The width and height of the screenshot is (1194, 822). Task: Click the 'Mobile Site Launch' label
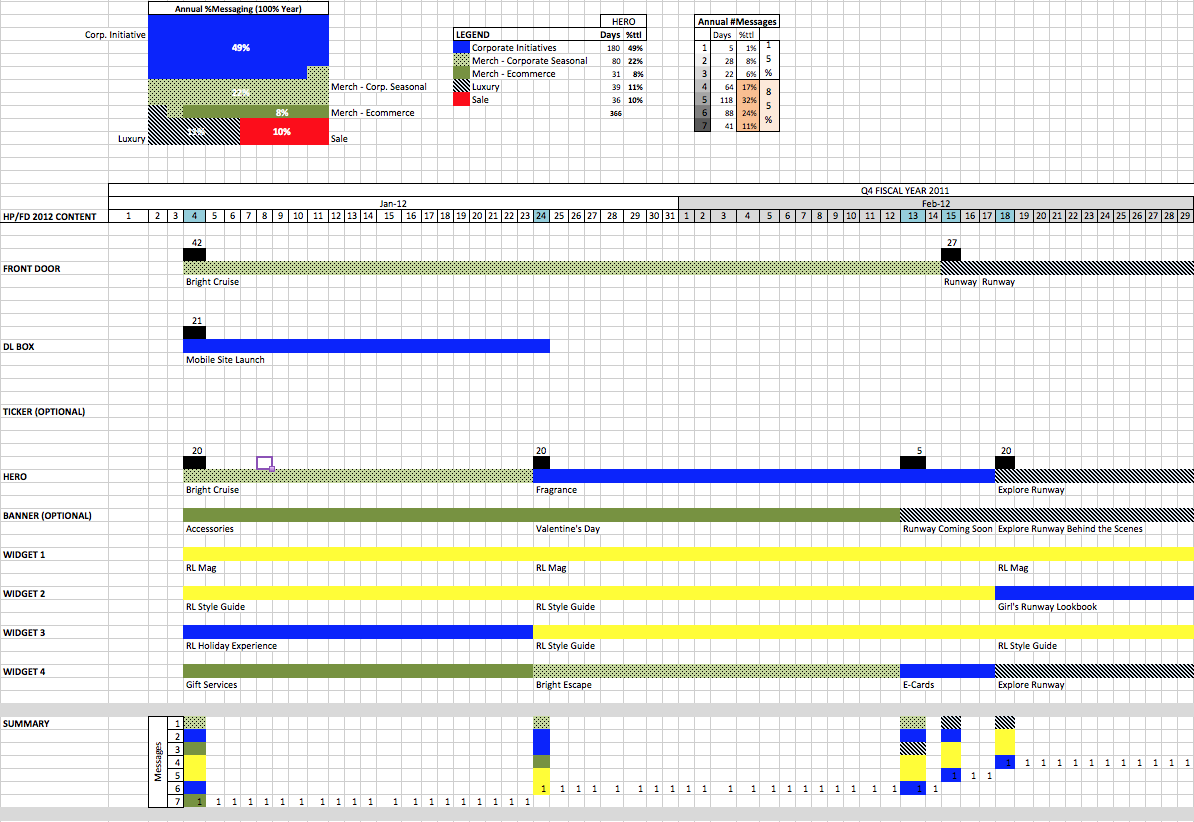pyautogui.click(x=225, y=360)
